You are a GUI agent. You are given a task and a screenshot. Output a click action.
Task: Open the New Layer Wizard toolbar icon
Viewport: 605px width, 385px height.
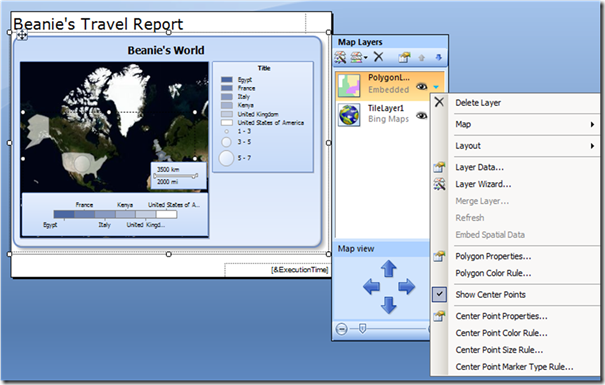(x=341, y=57)
